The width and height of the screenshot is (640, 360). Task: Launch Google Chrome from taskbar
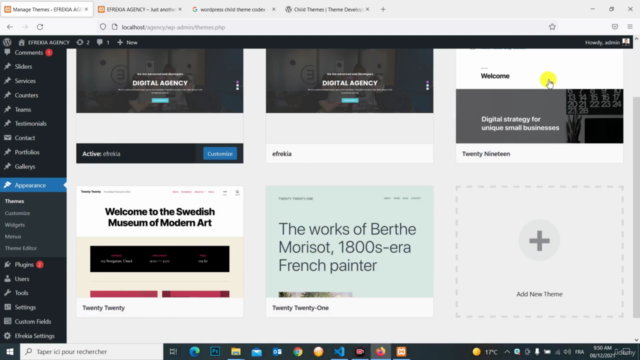coord(298,351)
